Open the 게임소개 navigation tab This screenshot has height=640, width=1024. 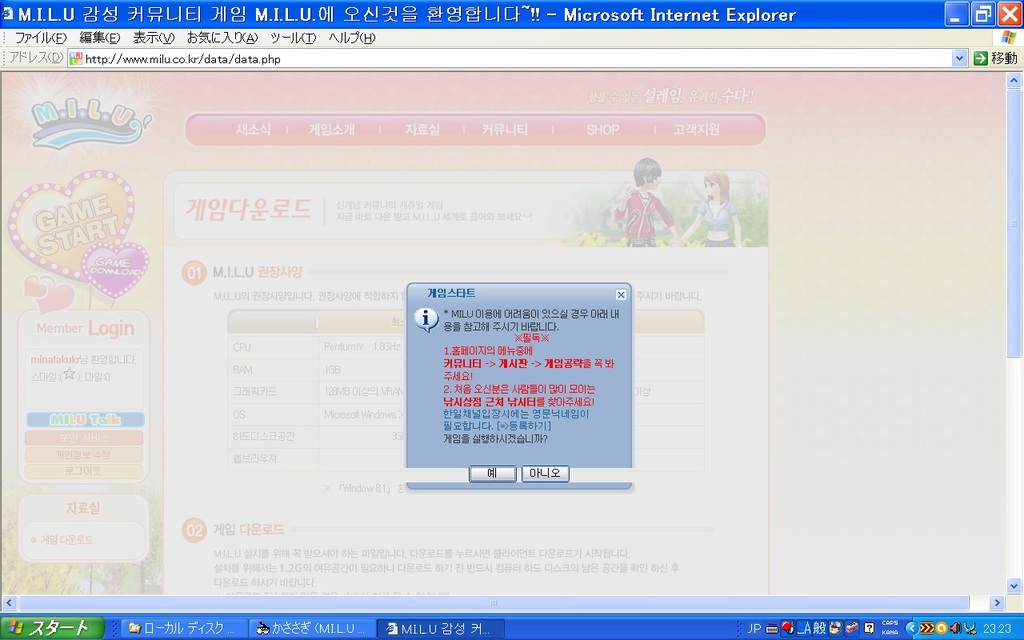[332, 129]
